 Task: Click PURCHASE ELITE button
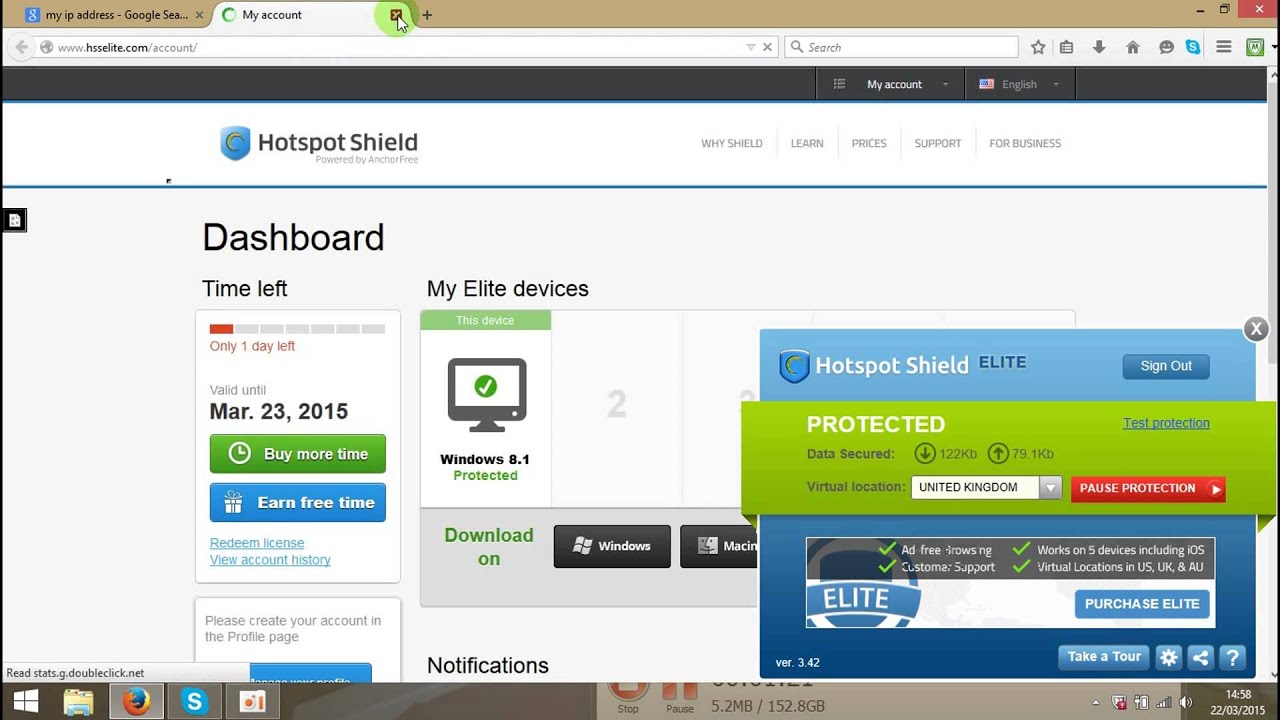pyautogui.click(x=1142, y=604)
